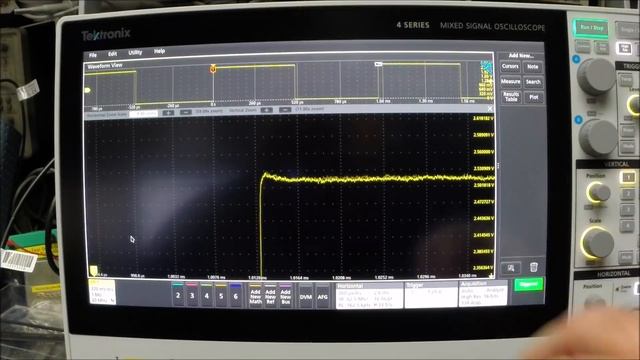Open the Channel 1 settings badge
This screenshot has height=360, width=640.
click(102, 292)
